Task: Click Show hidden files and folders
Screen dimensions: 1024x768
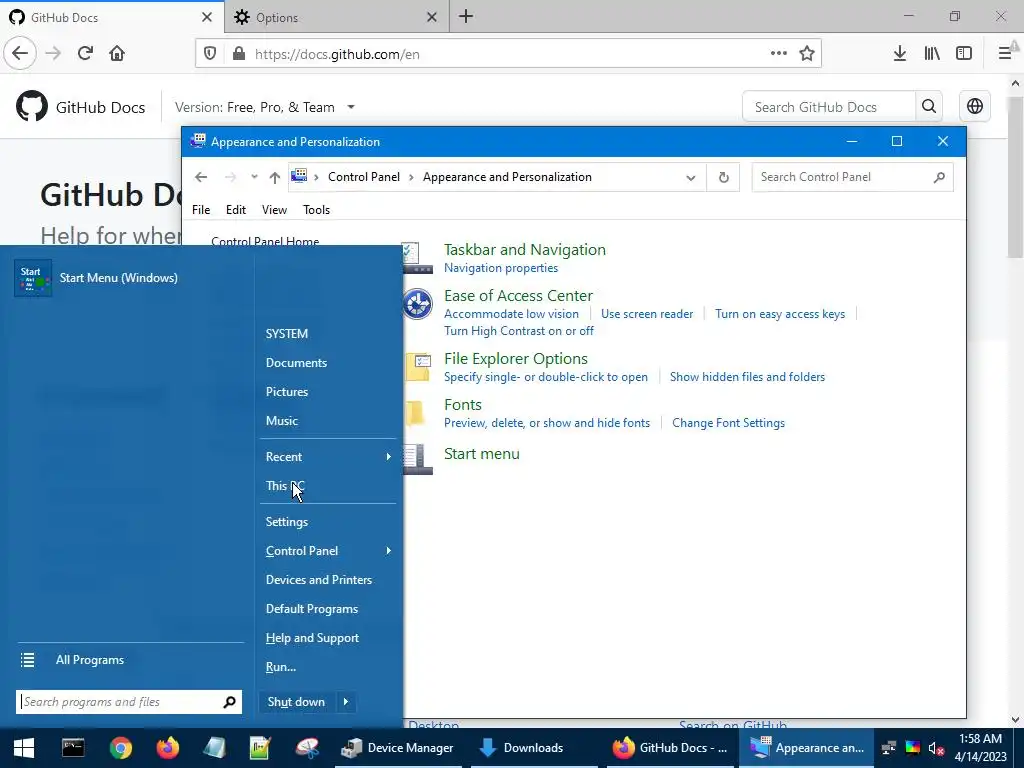Action: pos(747,377)
